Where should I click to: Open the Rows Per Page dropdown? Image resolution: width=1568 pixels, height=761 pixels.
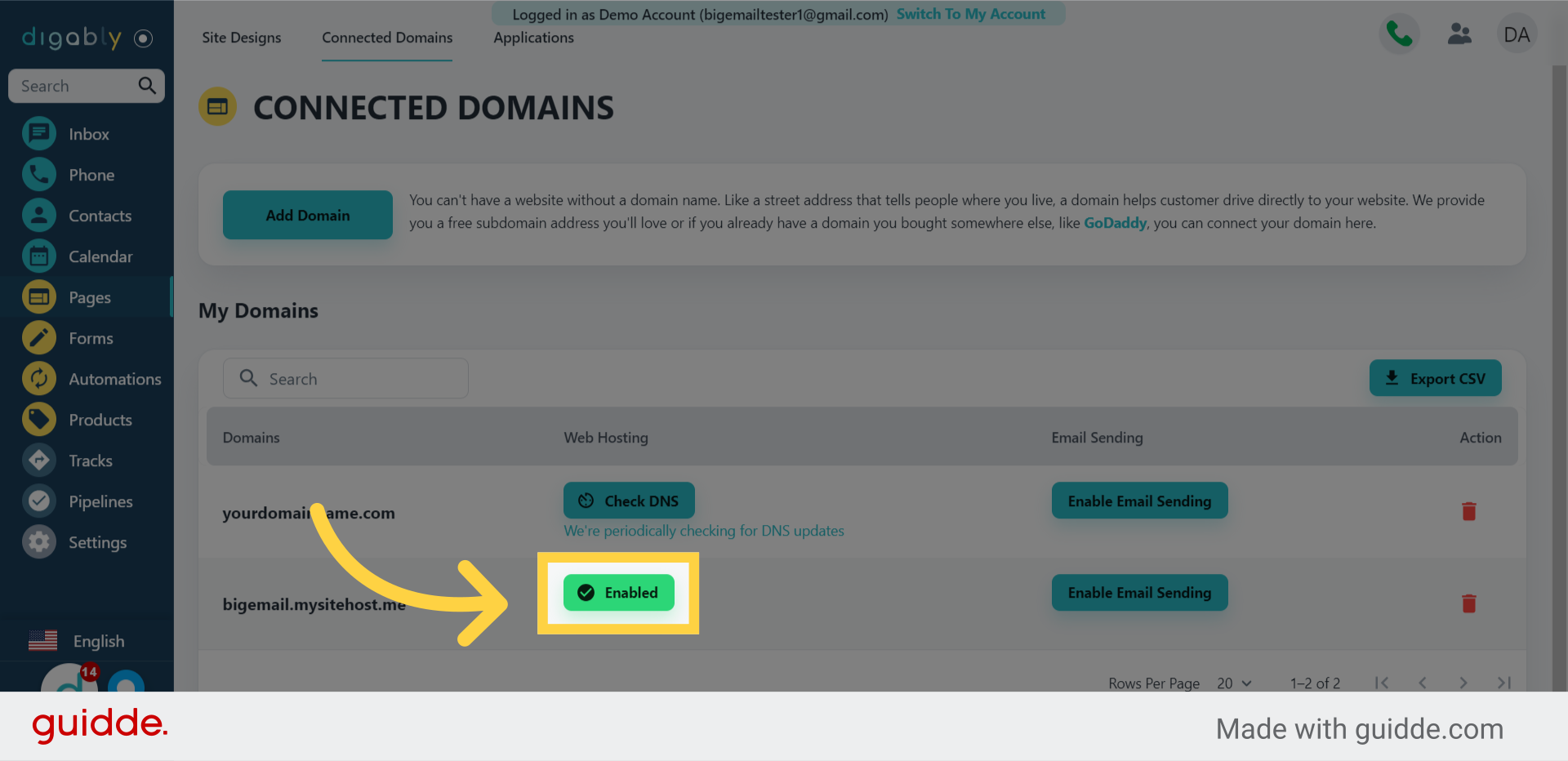[x=1234, y=683]
